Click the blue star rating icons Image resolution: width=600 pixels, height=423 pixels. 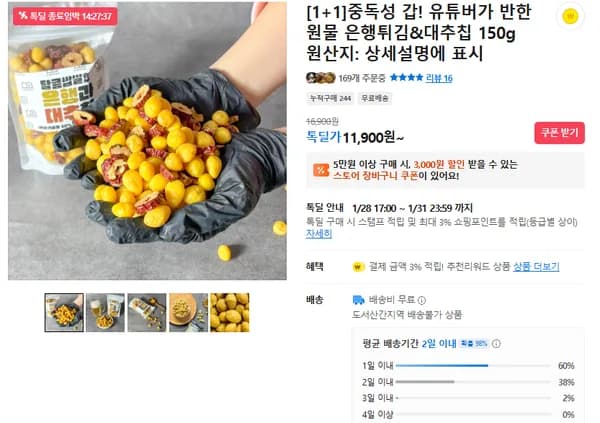click(406, 78)
